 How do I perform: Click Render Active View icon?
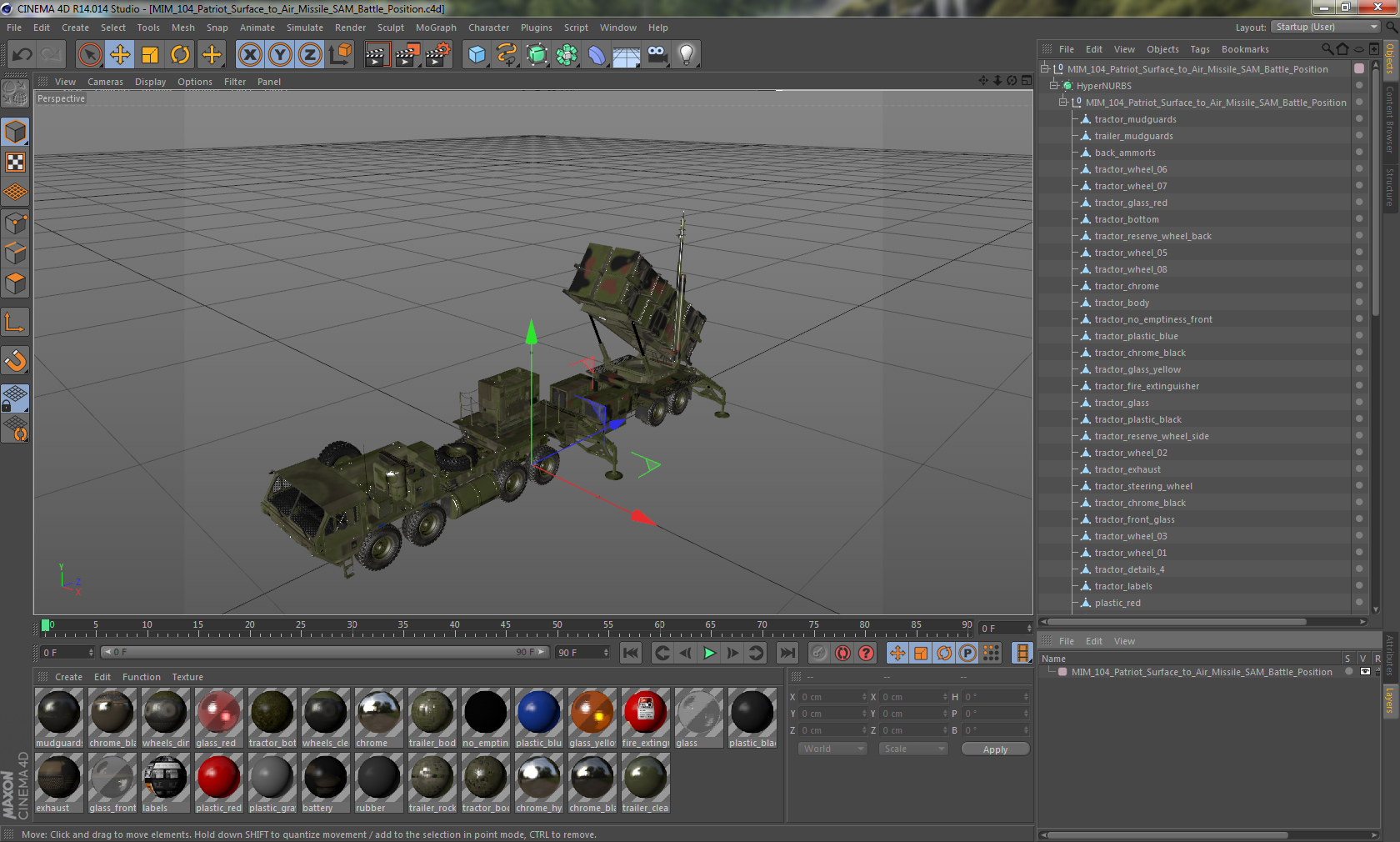(x=377, y=55)
